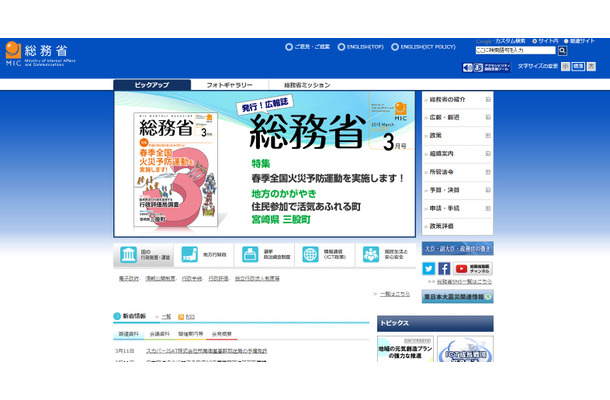Image resolution: width=610 pixels, height=400 pixels.
Task: Click 一覧 link beside 新着情報
Action: click(x=166, y=317)
